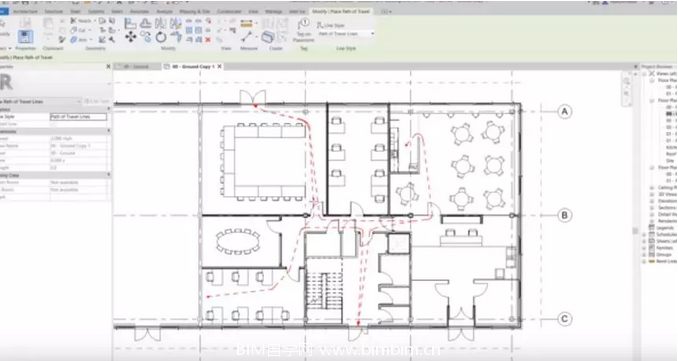Open the Line Style dropdown in ribbon
The height and width of the screenshot is (361, 678).
click(x=346, y=34)
